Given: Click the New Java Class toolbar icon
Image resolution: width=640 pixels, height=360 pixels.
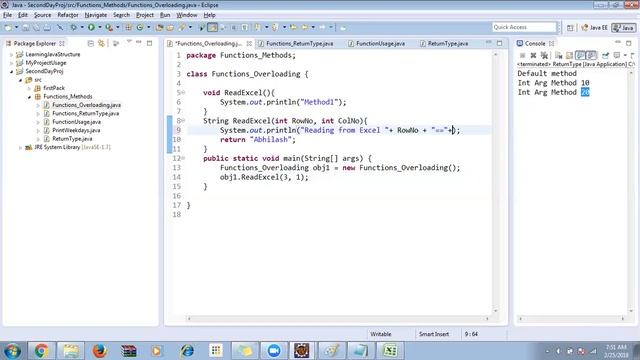Looking at the screenshot, I should pyautogui.click(x=140, y=27).
